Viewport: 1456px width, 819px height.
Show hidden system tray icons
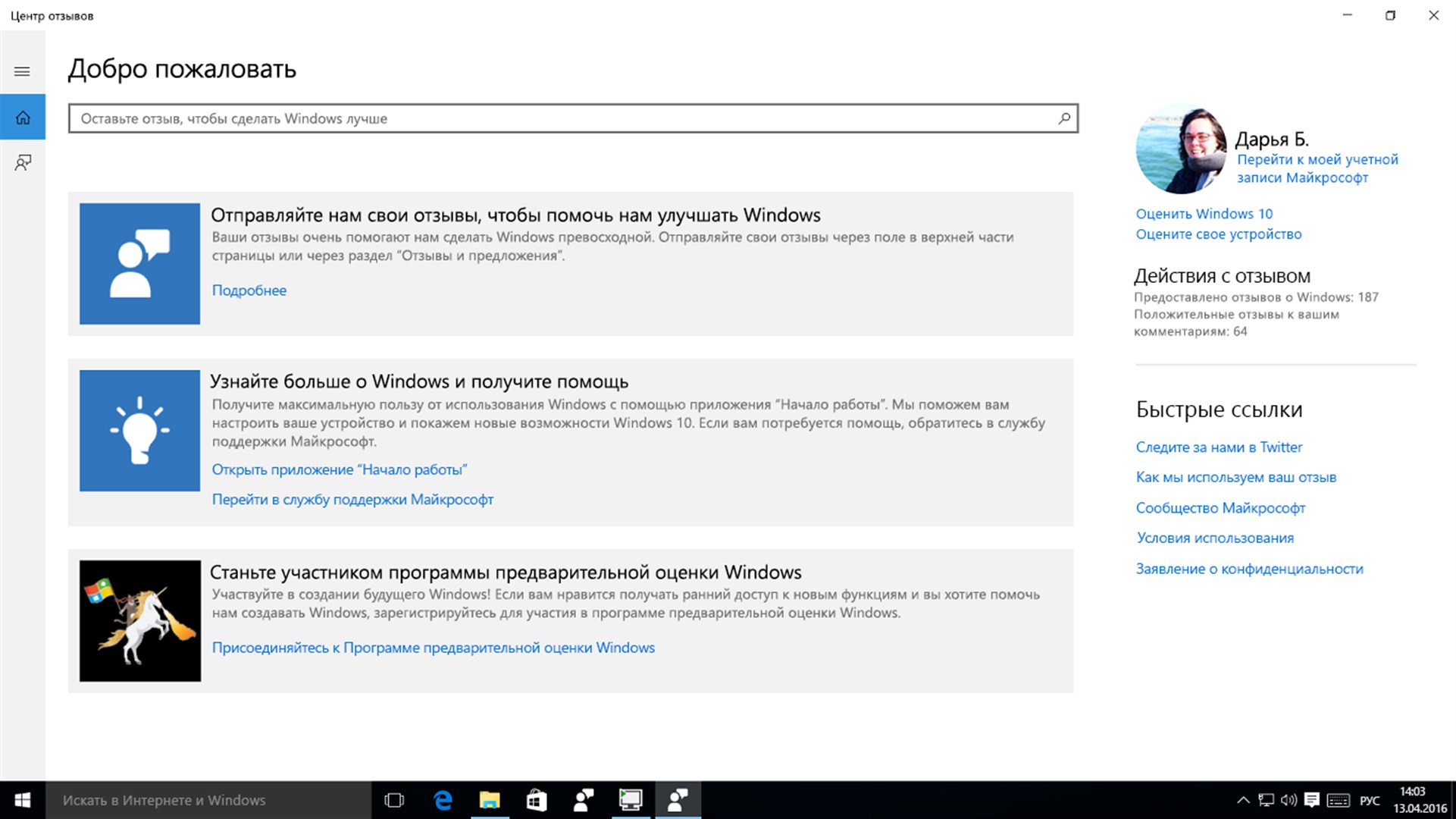pyautogui.click(x=1243, y=800)
